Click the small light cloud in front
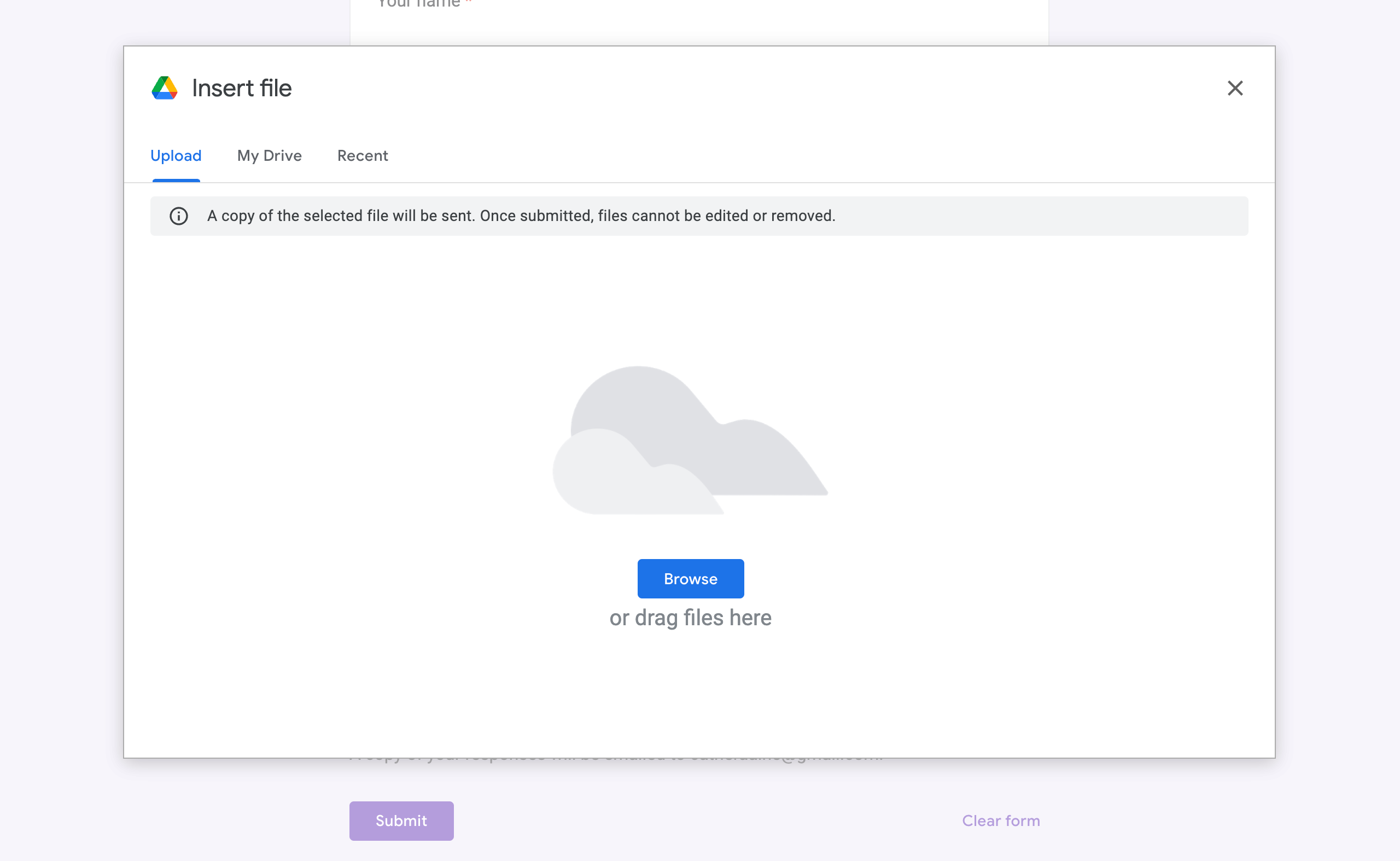The width and height of the screenshot is (1400, 861). click(x=609, y=481)
